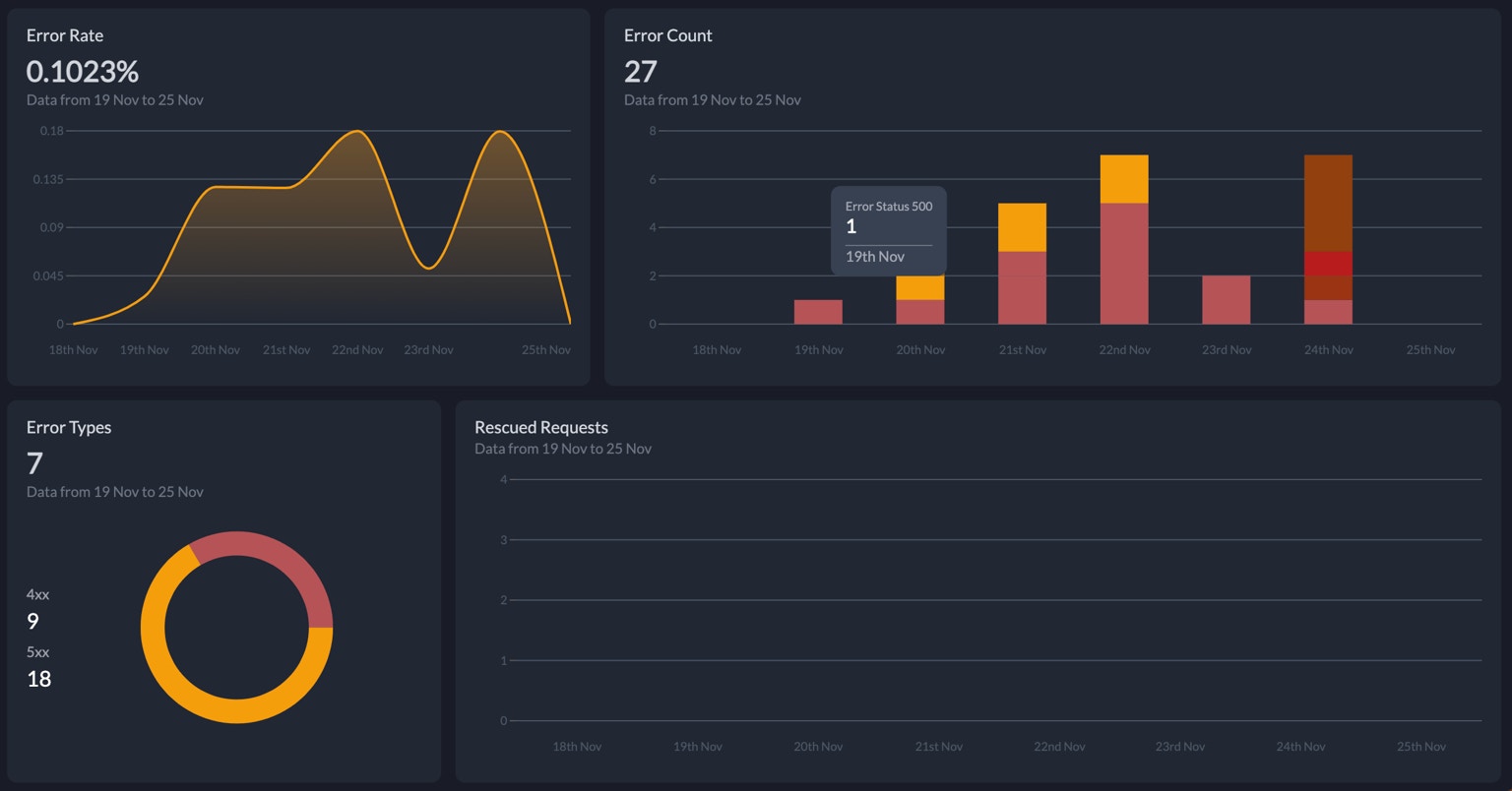
Task: Click the 20th Nov label on Error Count axis
Action: pos(920,349)
